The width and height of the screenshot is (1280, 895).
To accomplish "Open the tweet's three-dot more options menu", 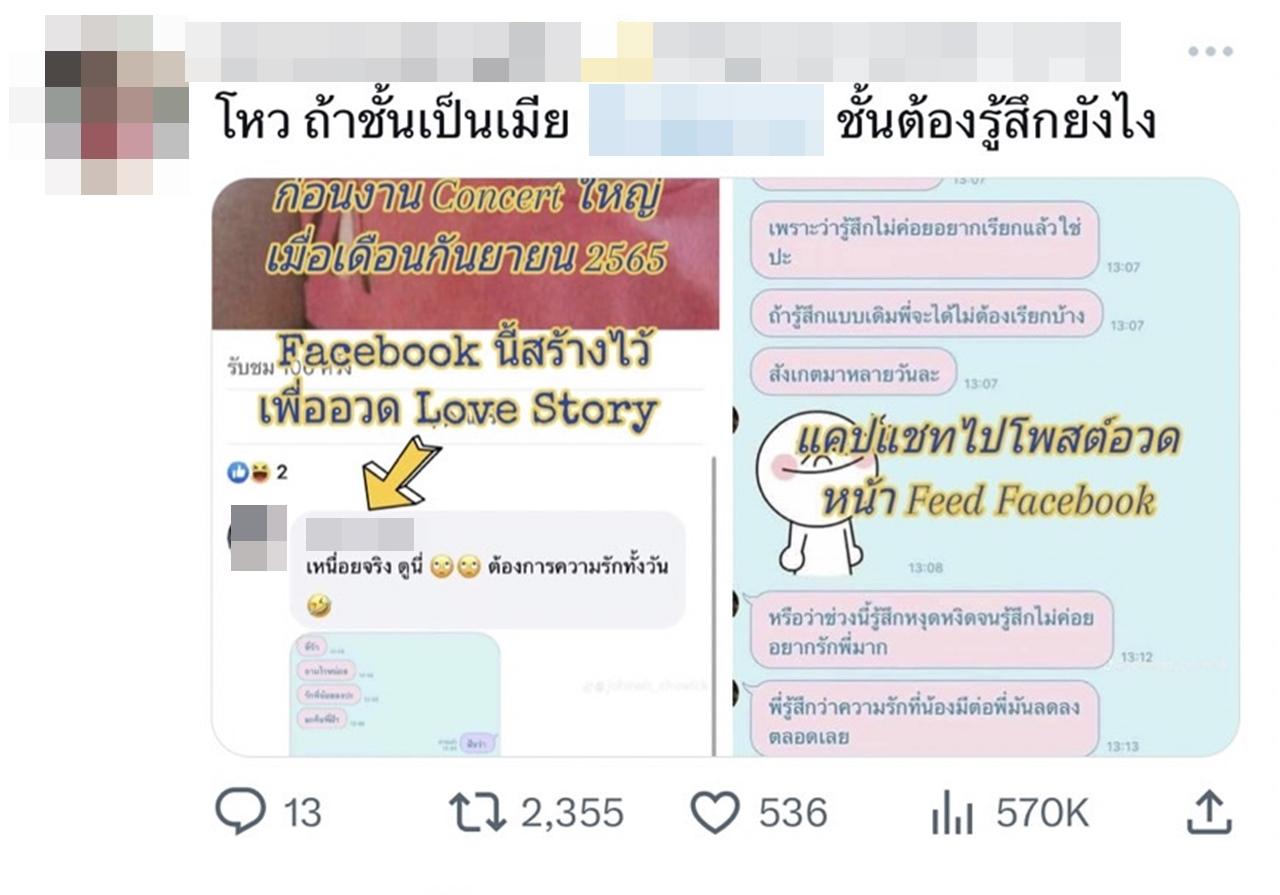I will (1210, 51).
